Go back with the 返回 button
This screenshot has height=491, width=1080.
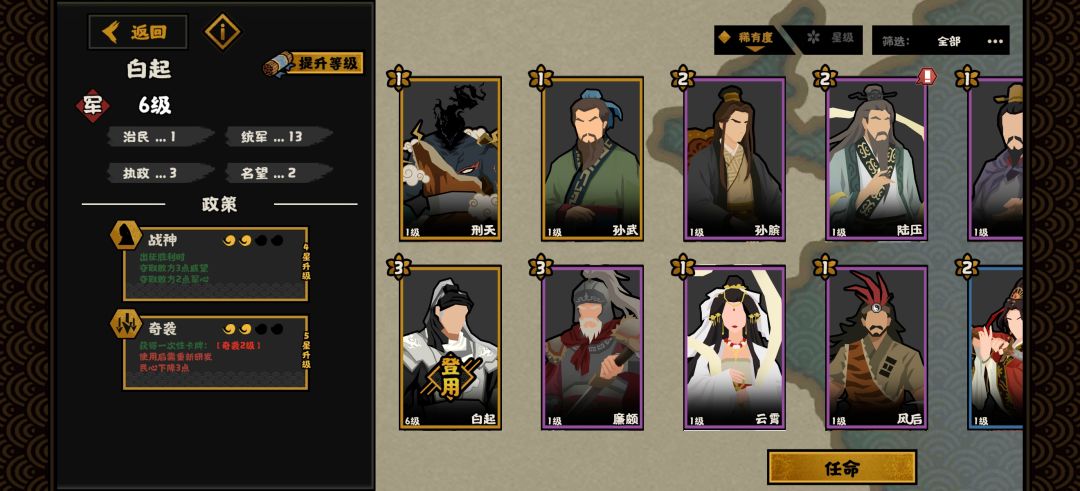pos(138,32)
